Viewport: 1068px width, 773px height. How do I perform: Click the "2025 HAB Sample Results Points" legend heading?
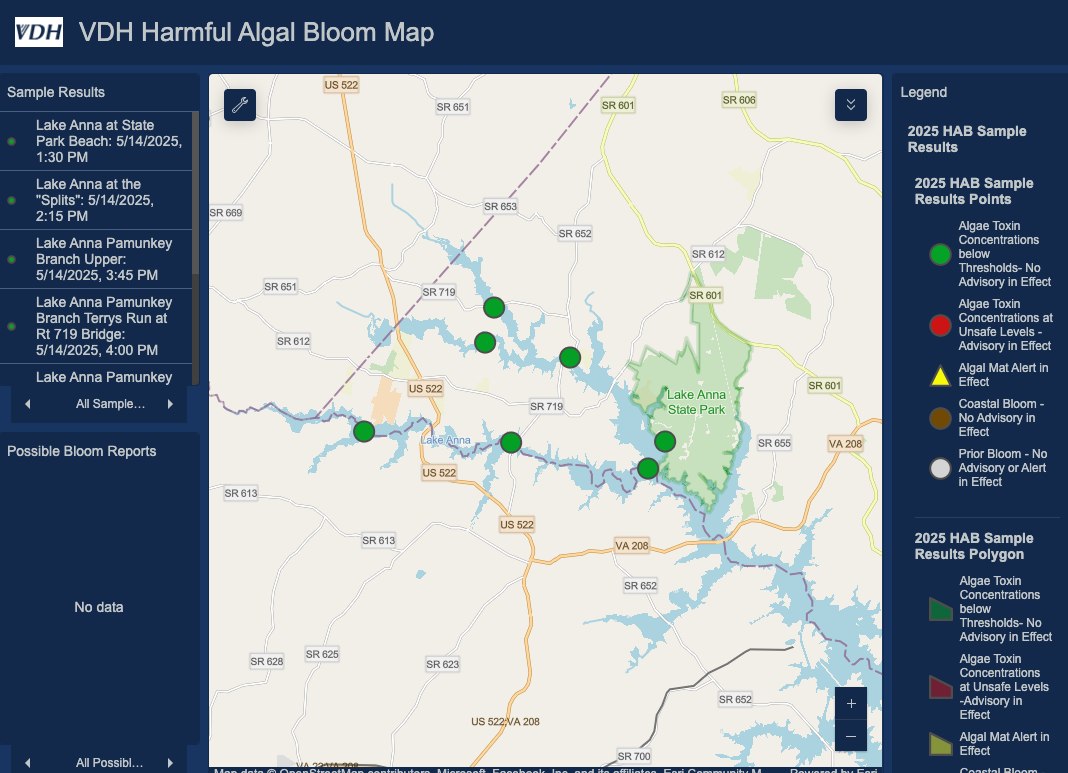[x=974, y=191]
